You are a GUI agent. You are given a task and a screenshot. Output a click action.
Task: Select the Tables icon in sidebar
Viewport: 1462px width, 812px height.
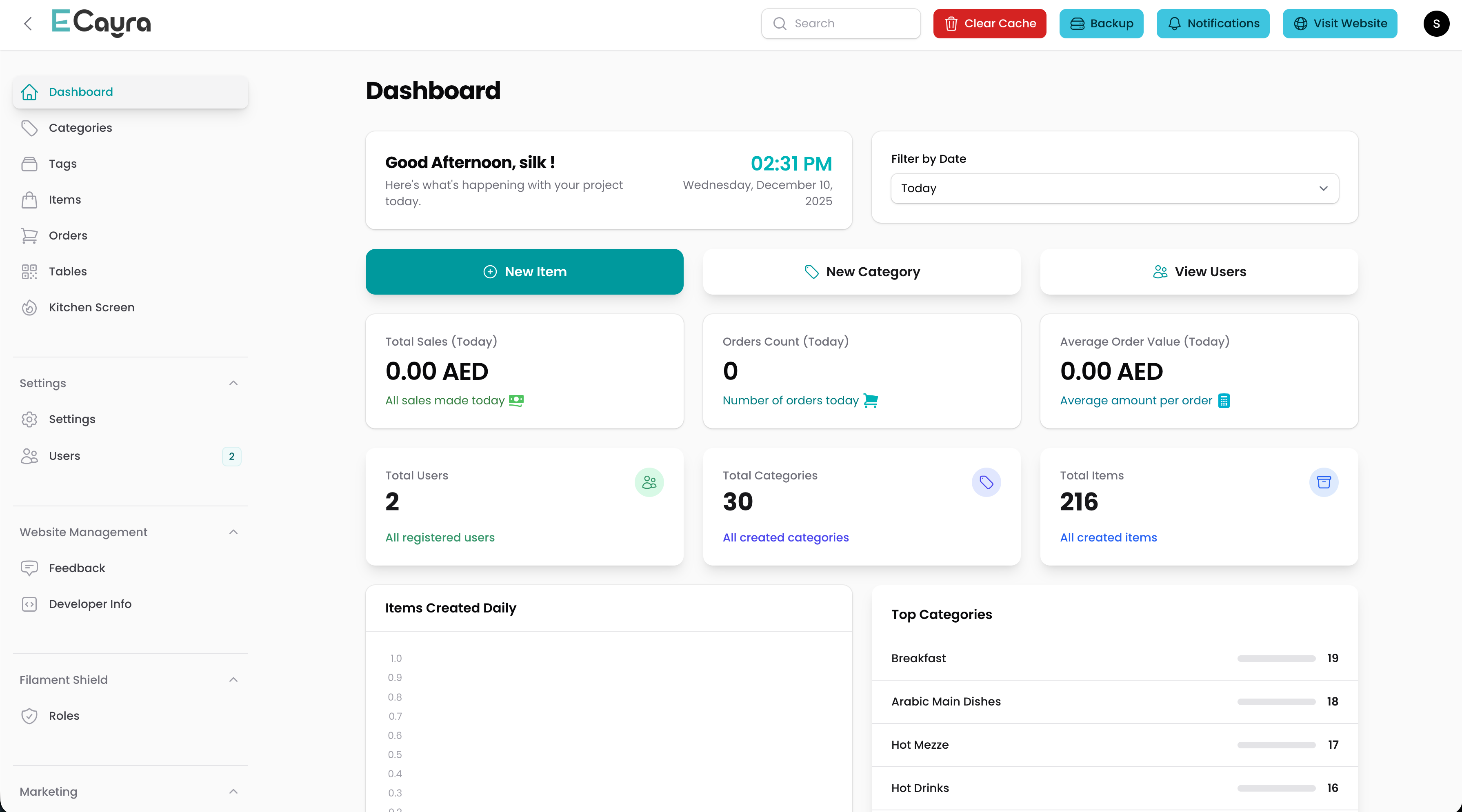point(29,271)
